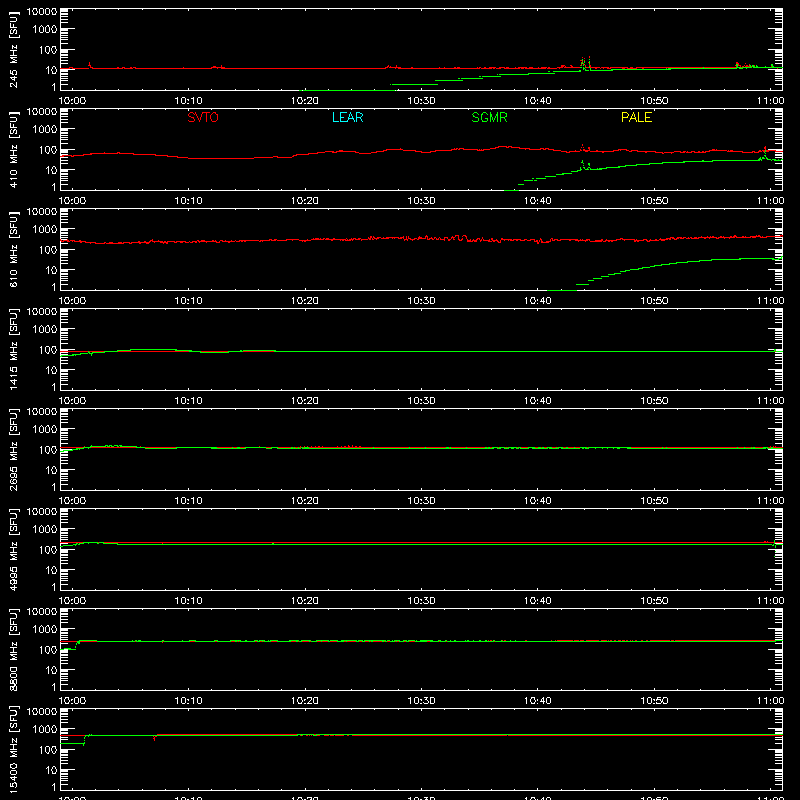
Task: Click 10:30 tick label under 245 MHz plot
Action: point(421,101)
